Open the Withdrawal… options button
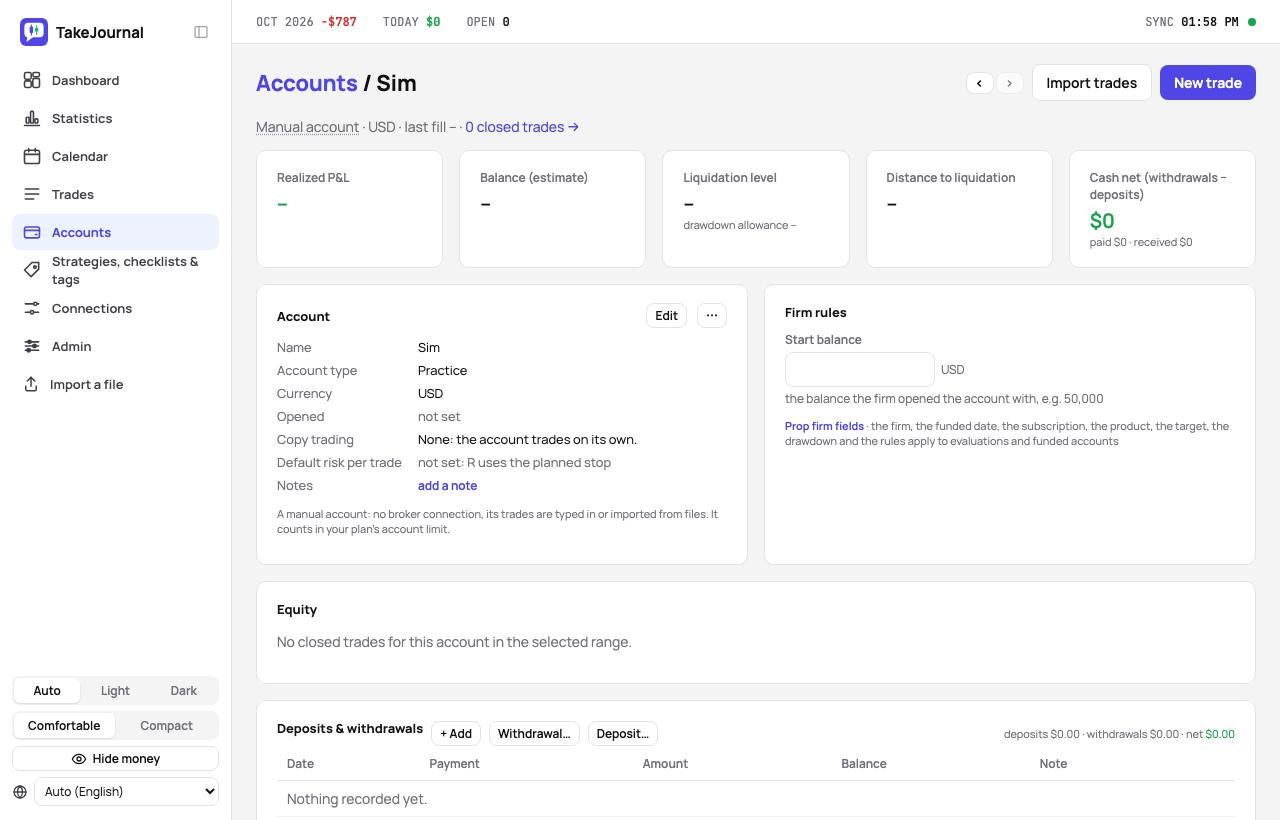Image resolution: width=1280 pixels, height=820 pixels. pyautogui.click(x=534, y=734)
